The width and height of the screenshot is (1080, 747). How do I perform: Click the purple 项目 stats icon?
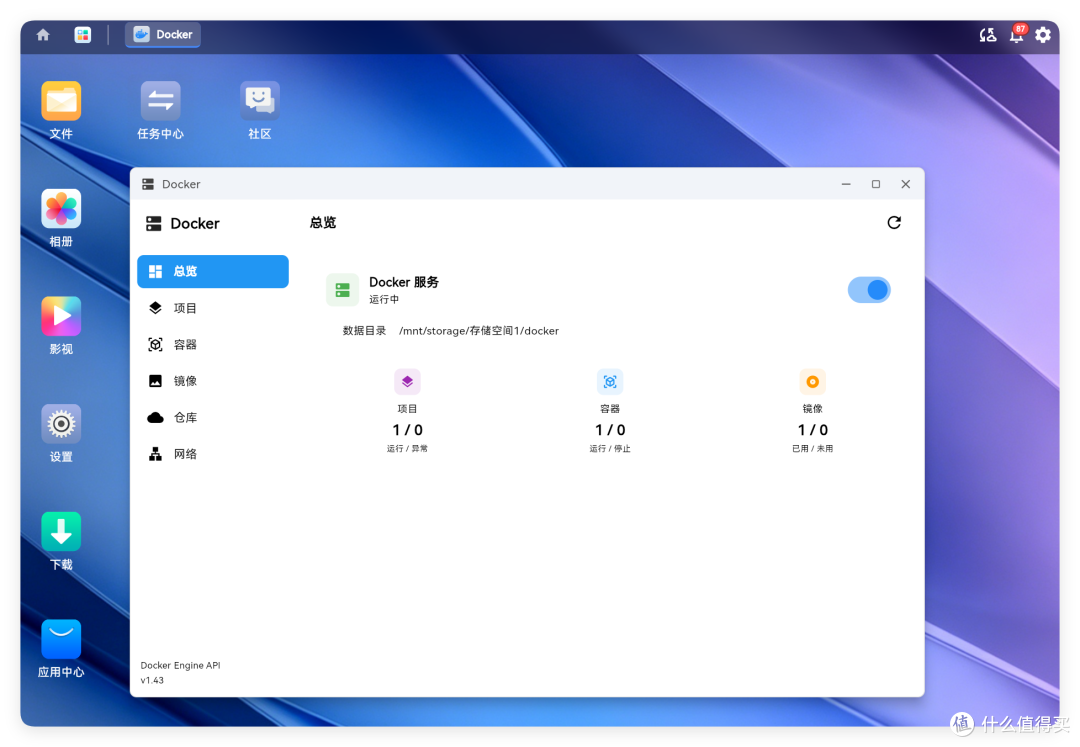[407, 381]
